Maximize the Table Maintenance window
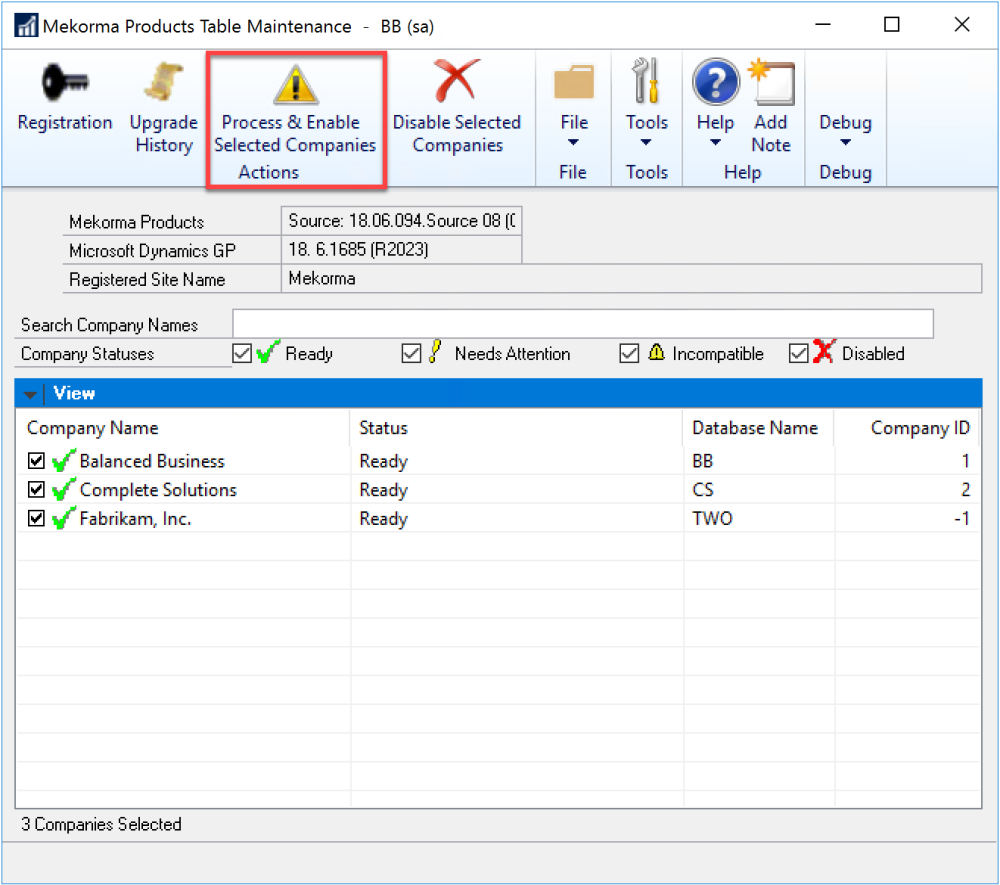The image size is (1000, 885). click(892, 25)
